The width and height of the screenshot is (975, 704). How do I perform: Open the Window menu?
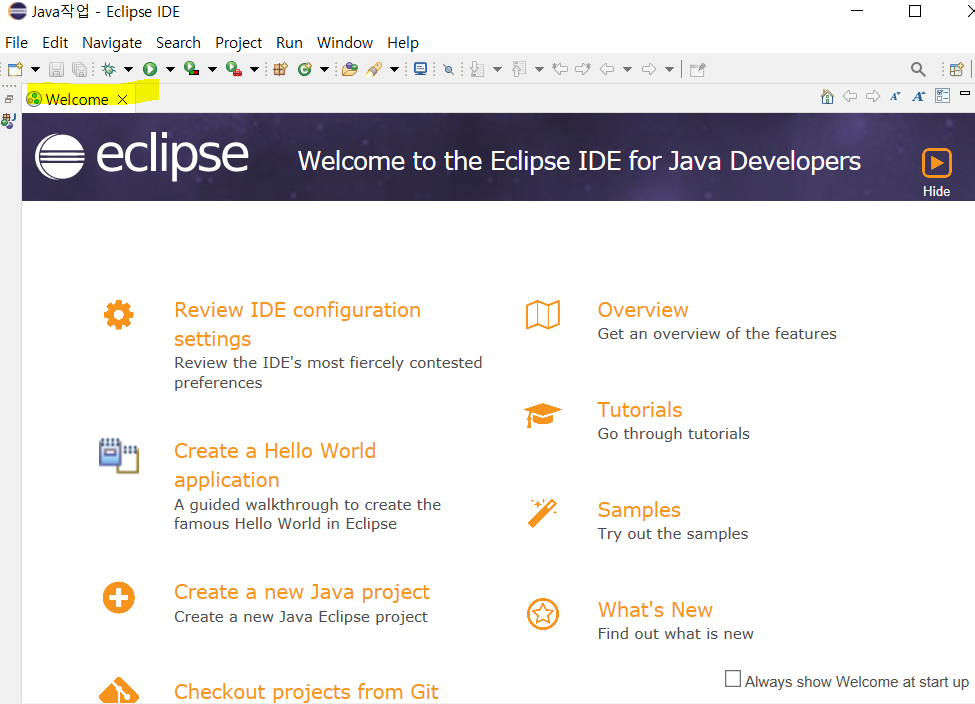[x=345, y=42]
